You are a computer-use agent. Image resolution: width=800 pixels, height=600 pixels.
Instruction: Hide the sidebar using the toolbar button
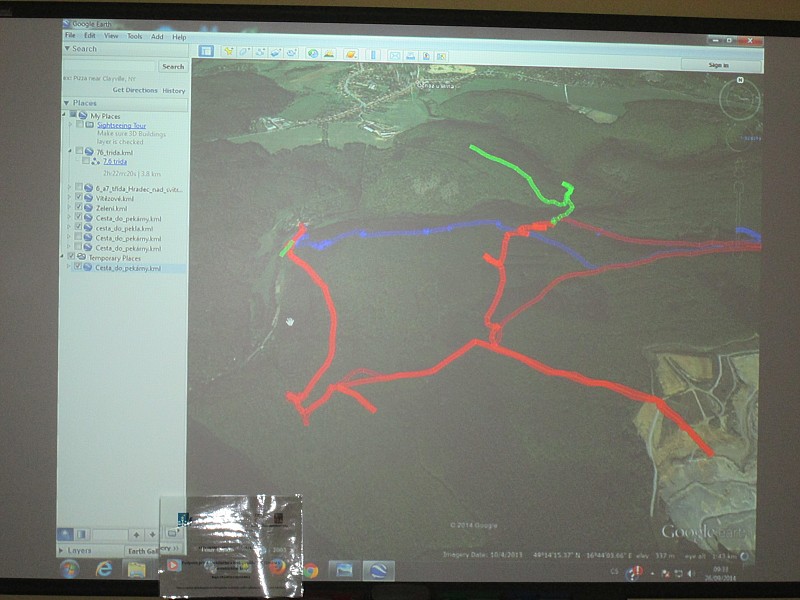point(206,51)
